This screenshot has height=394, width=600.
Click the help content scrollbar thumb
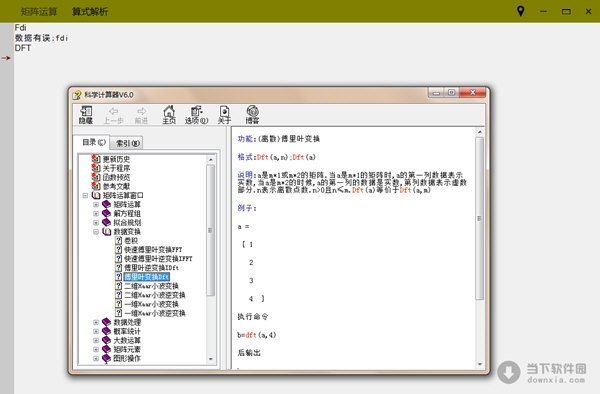(479, 218)
